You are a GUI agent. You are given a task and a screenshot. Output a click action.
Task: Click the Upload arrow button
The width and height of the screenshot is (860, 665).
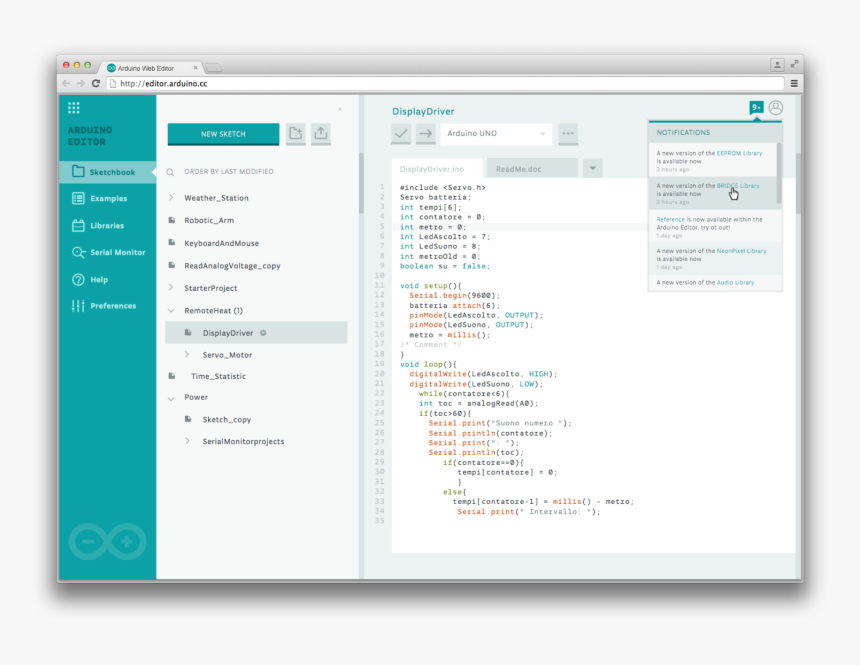[426, 133]
